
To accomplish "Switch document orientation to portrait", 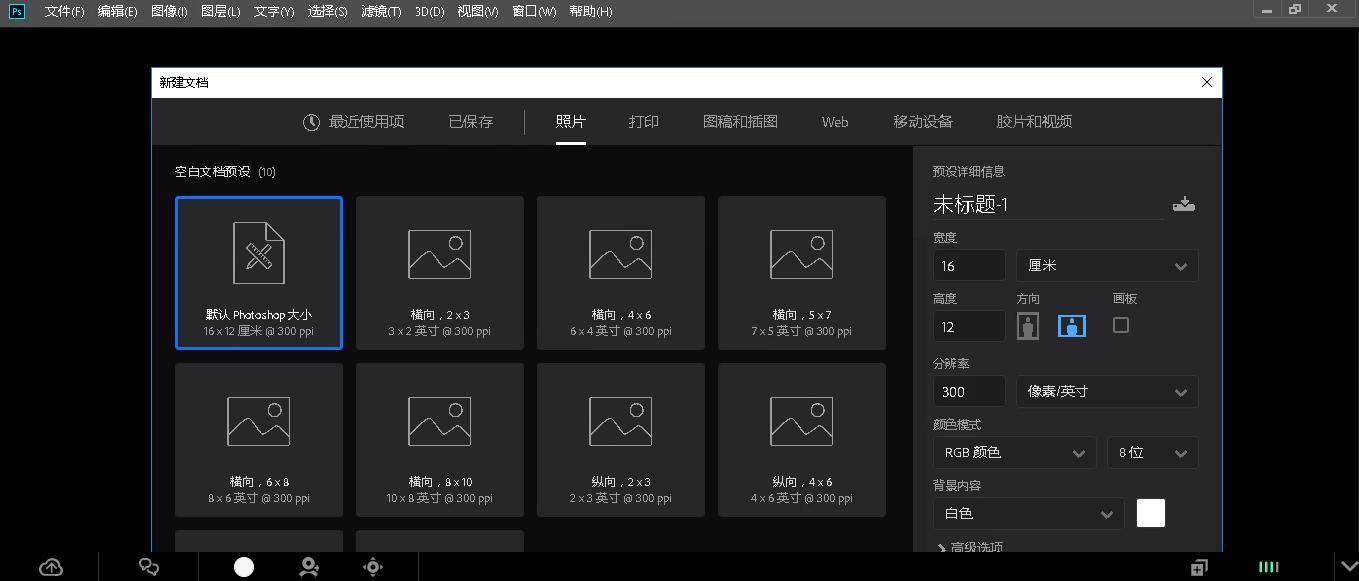I will pos(1028,325).
